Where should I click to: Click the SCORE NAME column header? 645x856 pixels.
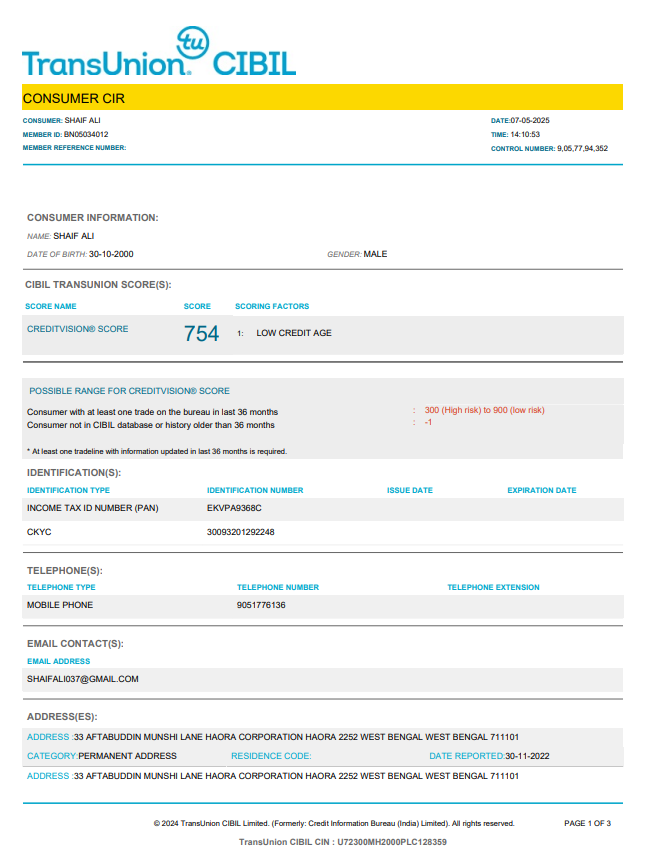point(51,306)
